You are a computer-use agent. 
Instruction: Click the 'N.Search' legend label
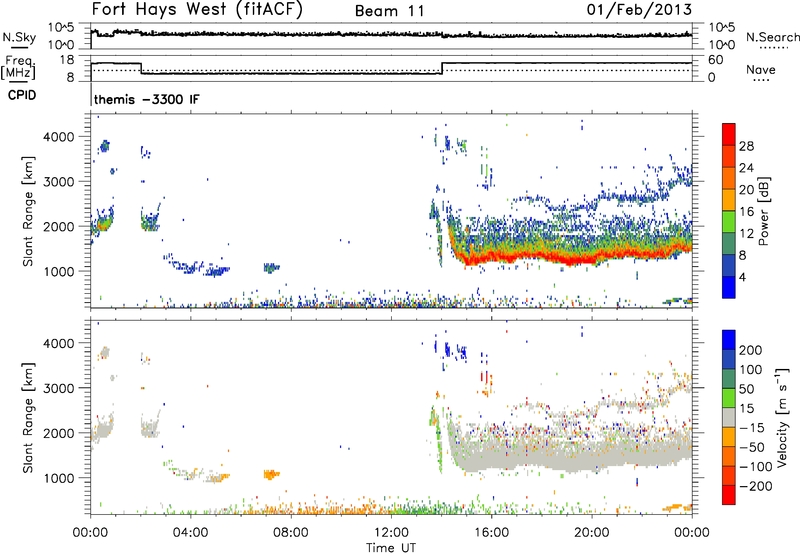point(772,37)
